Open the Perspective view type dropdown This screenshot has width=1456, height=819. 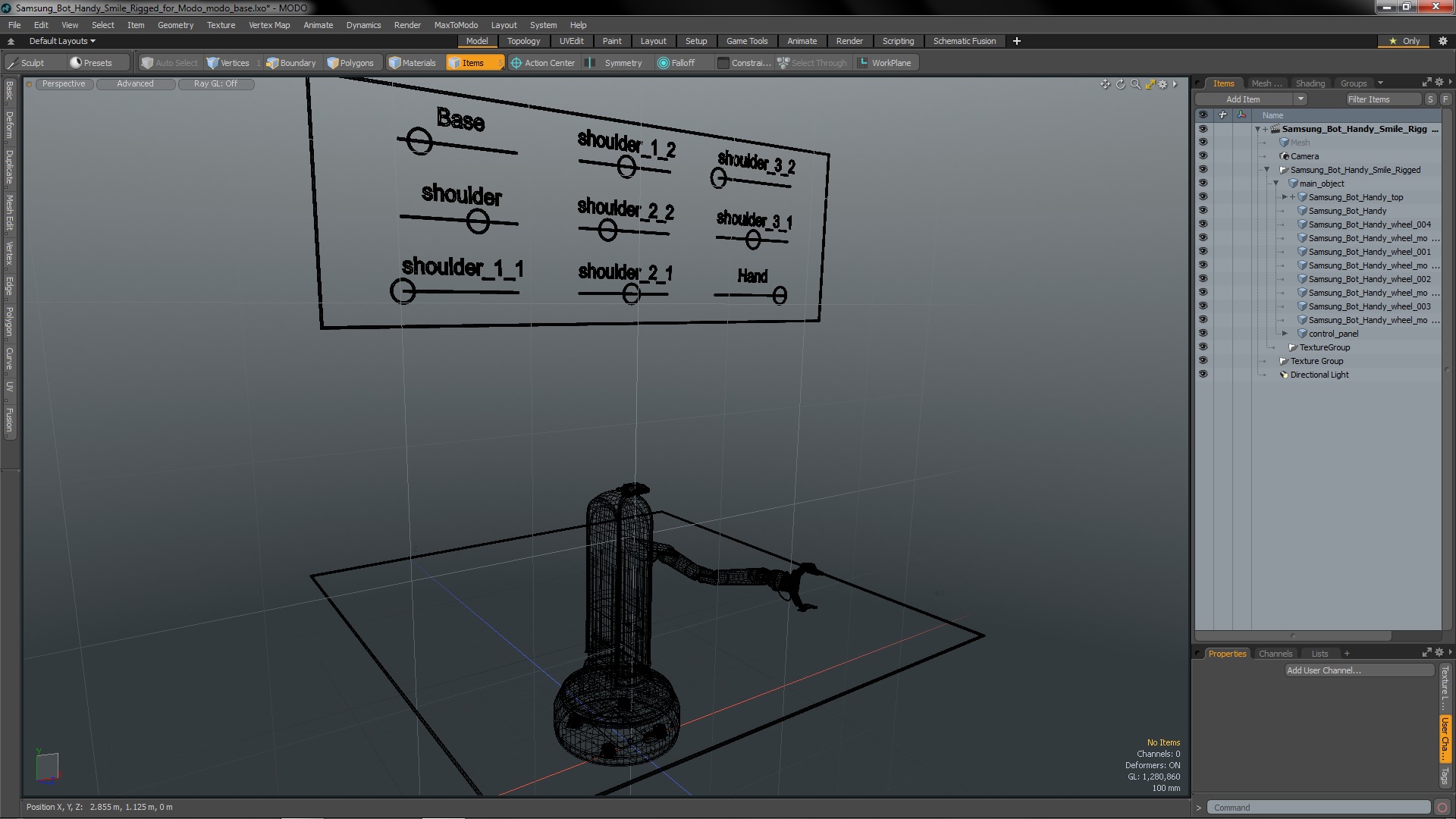click(64, 84)
